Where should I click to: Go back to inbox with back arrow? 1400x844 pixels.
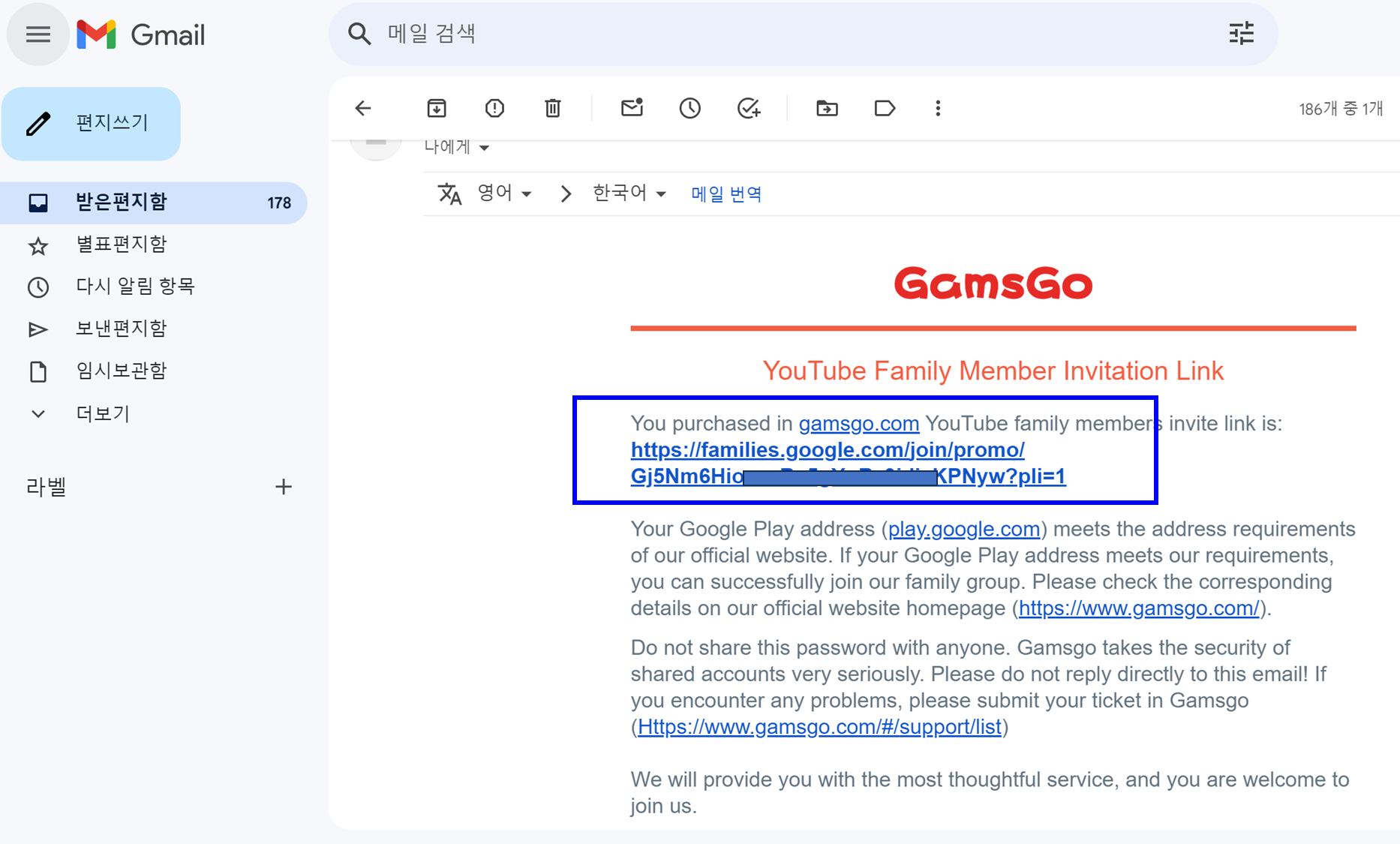coord(363,109)
